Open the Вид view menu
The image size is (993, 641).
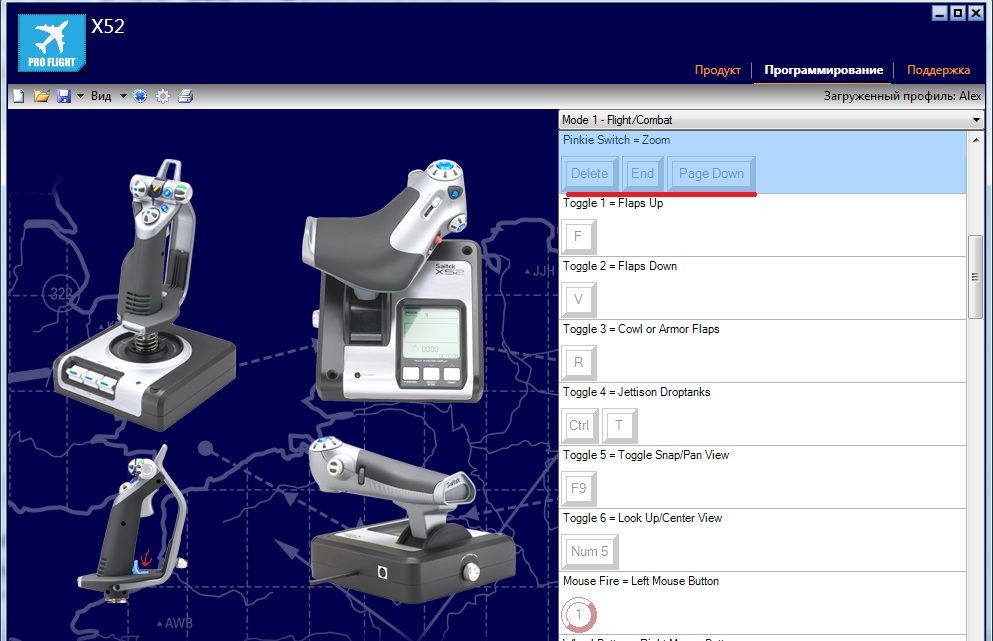pyautogui.click(x=101, y=96)
